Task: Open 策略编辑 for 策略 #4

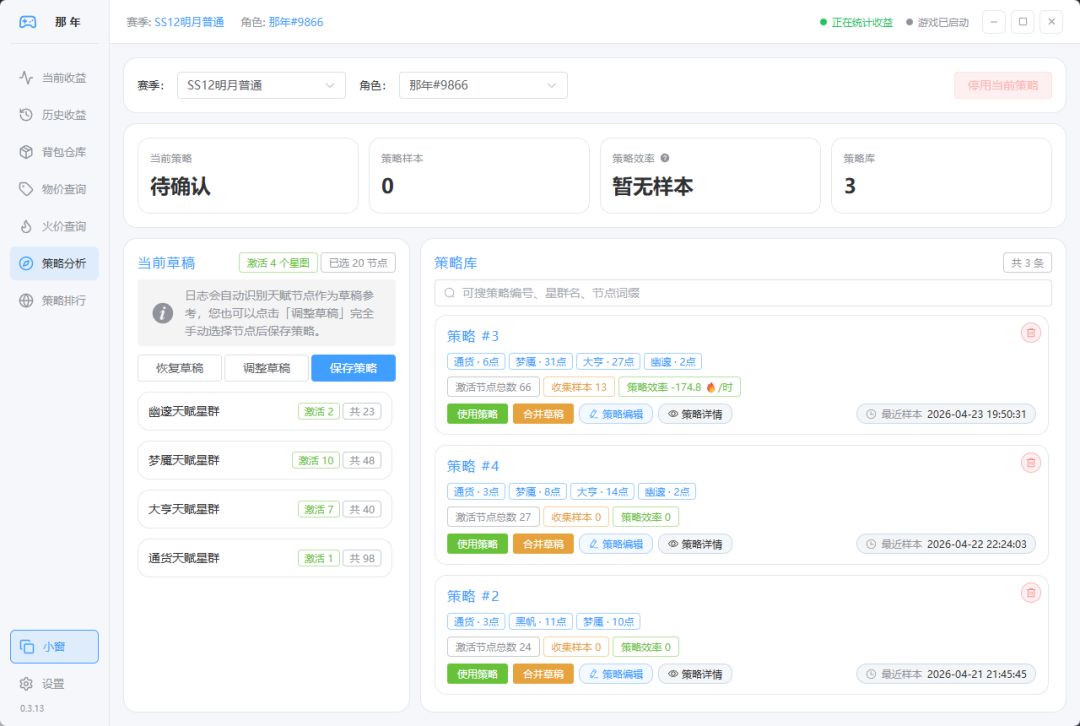Action: click(616, 544)
